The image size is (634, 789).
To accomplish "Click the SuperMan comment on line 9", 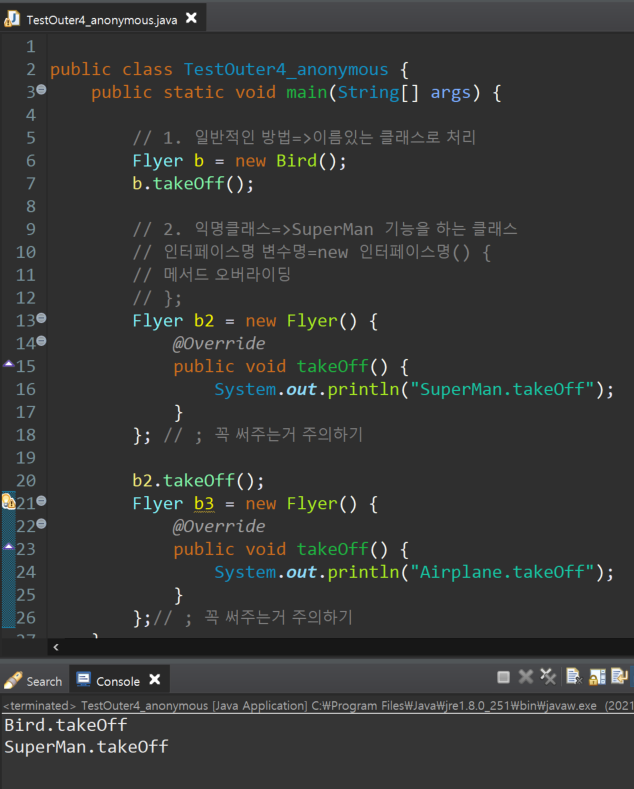I will coord(325,229).
